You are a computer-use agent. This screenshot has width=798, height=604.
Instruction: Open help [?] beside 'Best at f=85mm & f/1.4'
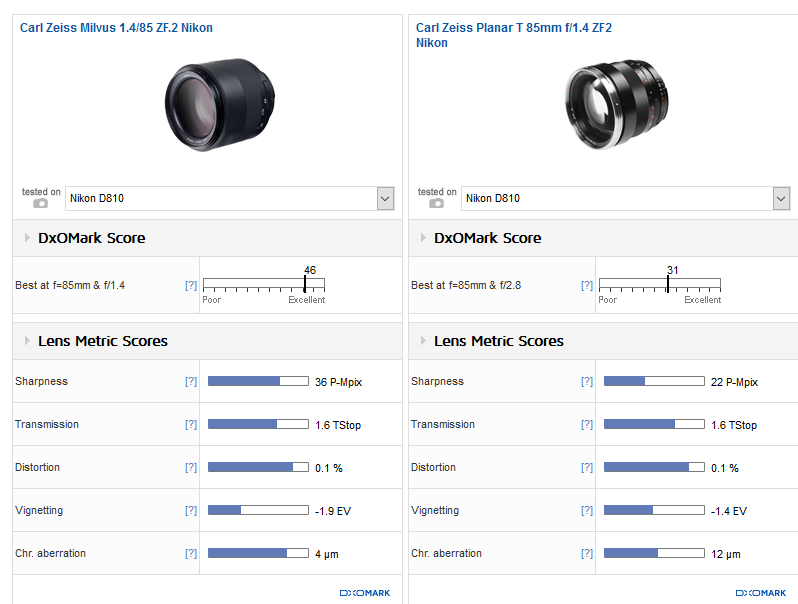tap(191, 285)
